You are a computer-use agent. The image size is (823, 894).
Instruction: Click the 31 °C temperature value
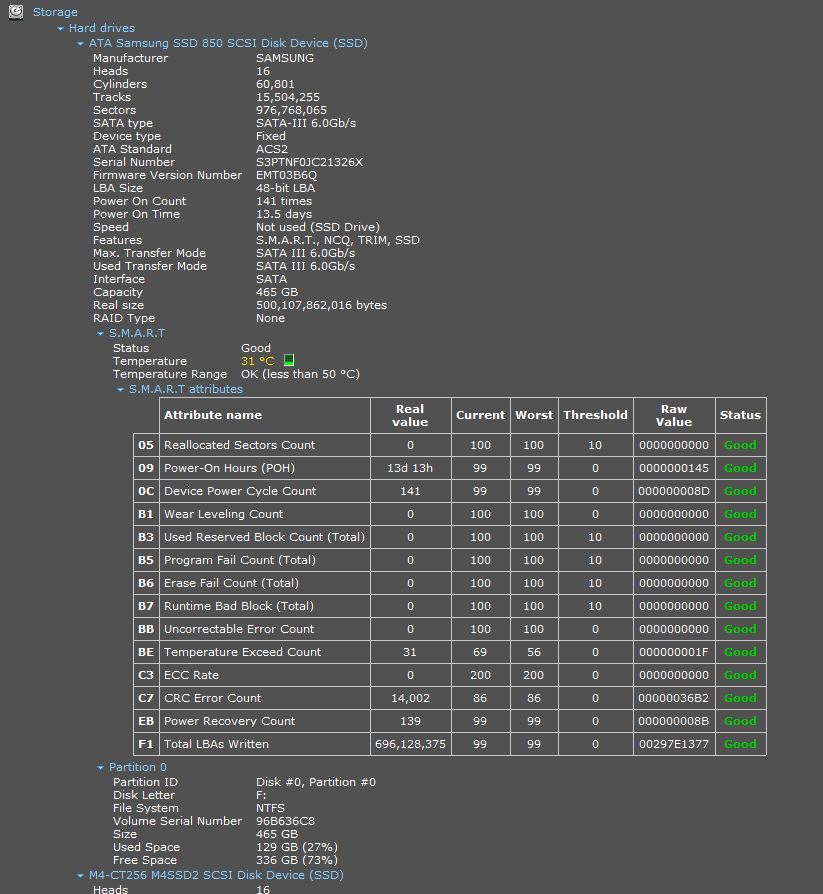pos(258,361)
